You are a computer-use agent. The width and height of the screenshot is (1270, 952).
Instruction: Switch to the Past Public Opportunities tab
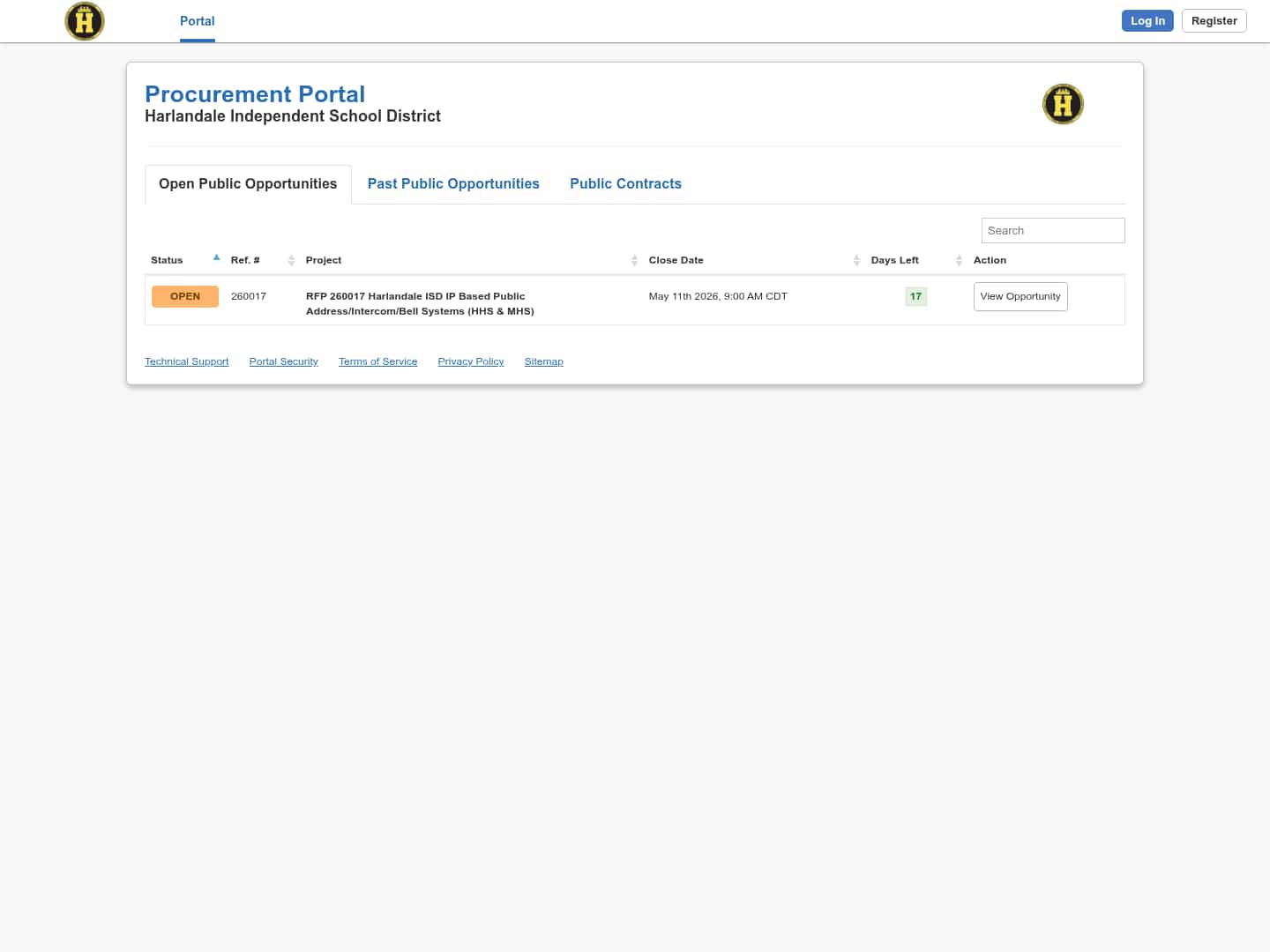453,183
